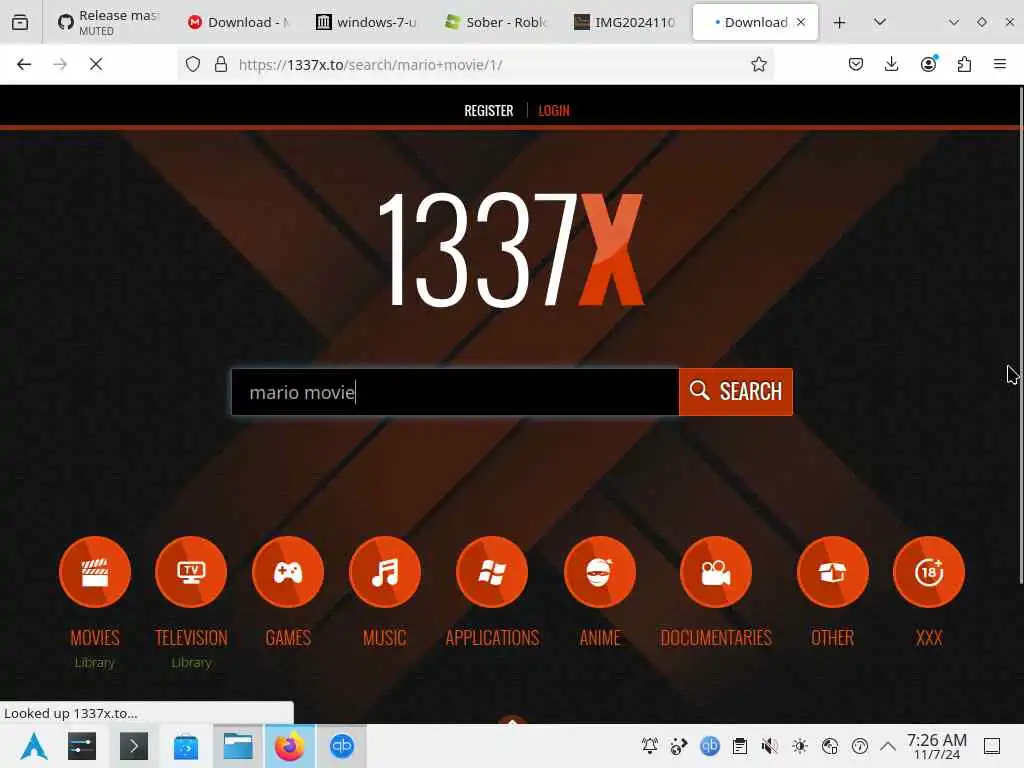Stop loading the page

96,64
